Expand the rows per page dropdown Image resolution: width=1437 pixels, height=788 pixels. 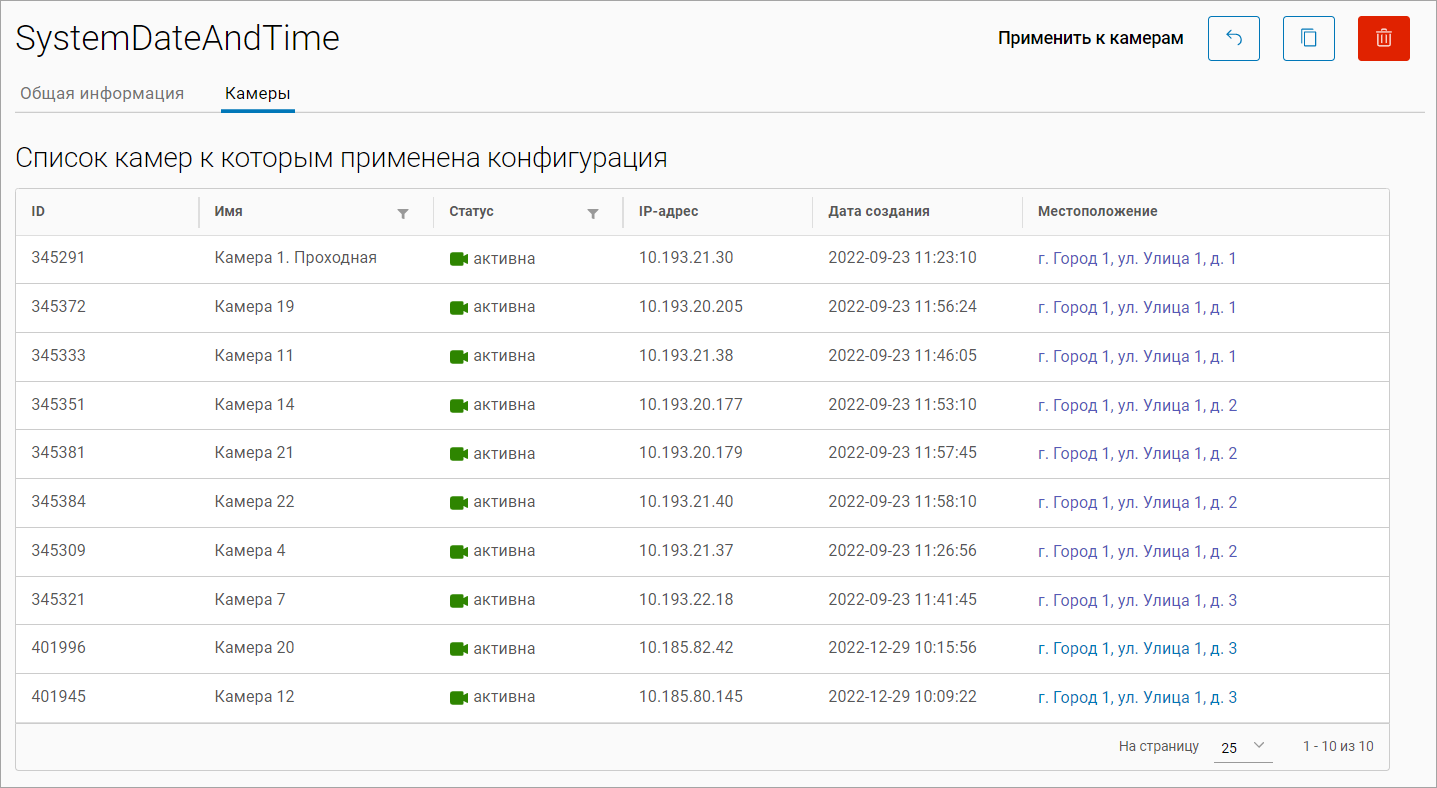[1243, 747]
